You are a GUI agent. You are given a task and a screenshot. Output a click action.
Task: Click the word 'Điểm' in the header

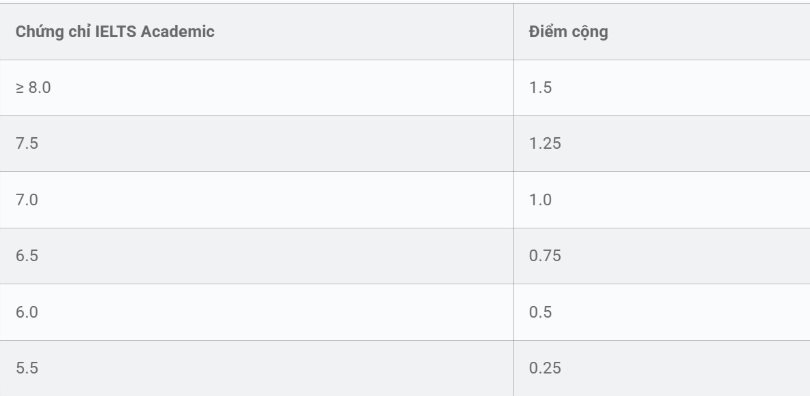(x=547, y=31)
